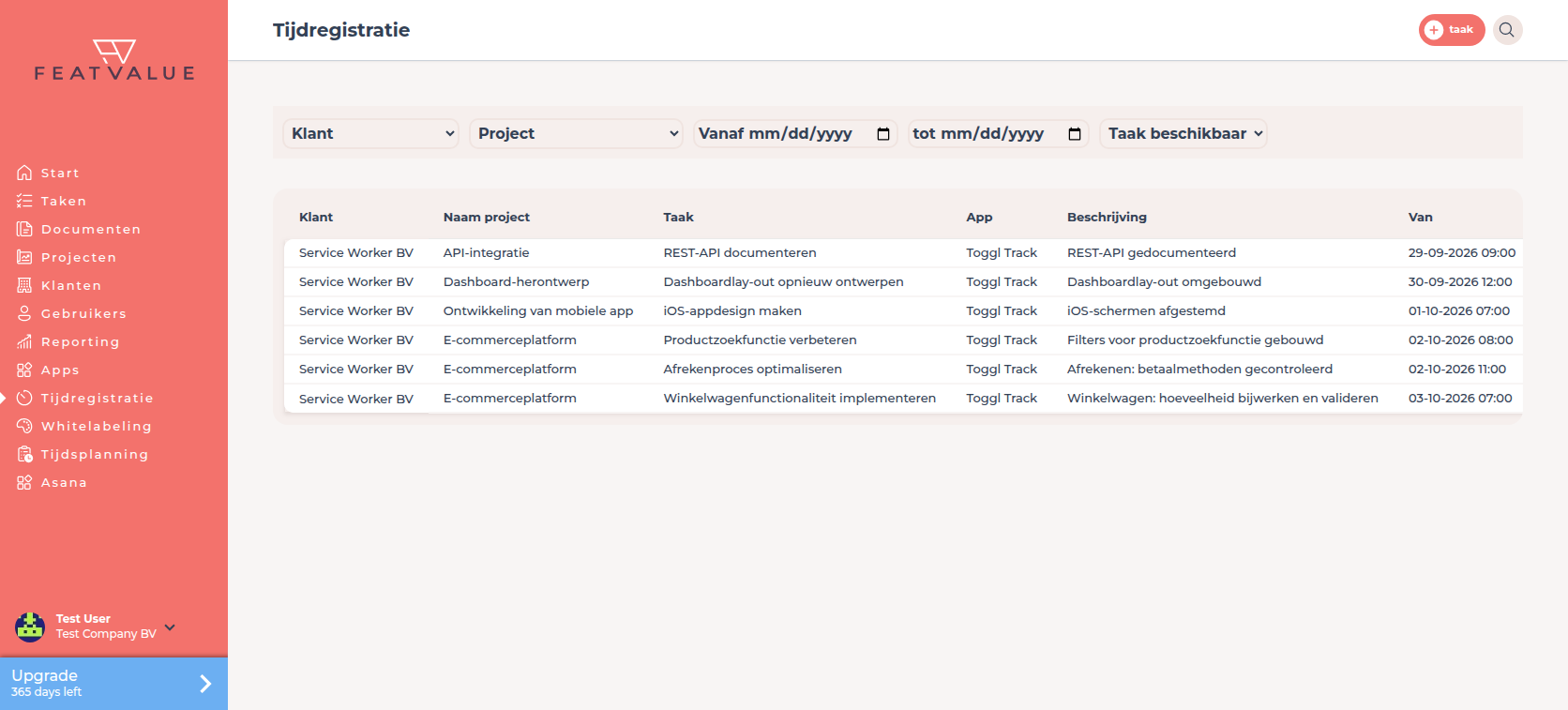
Task: Click the Gebruikers person icon
Action: (24, 313)
